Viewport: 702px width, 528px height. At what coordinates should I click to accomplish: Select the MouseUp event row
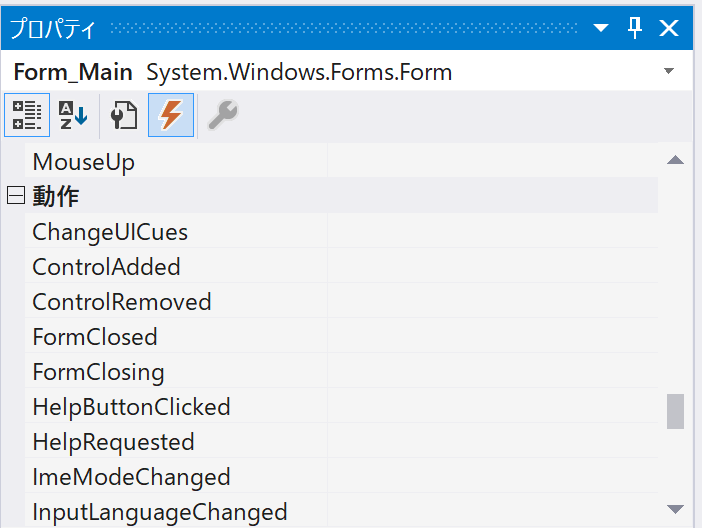click(x=84, y=161)
